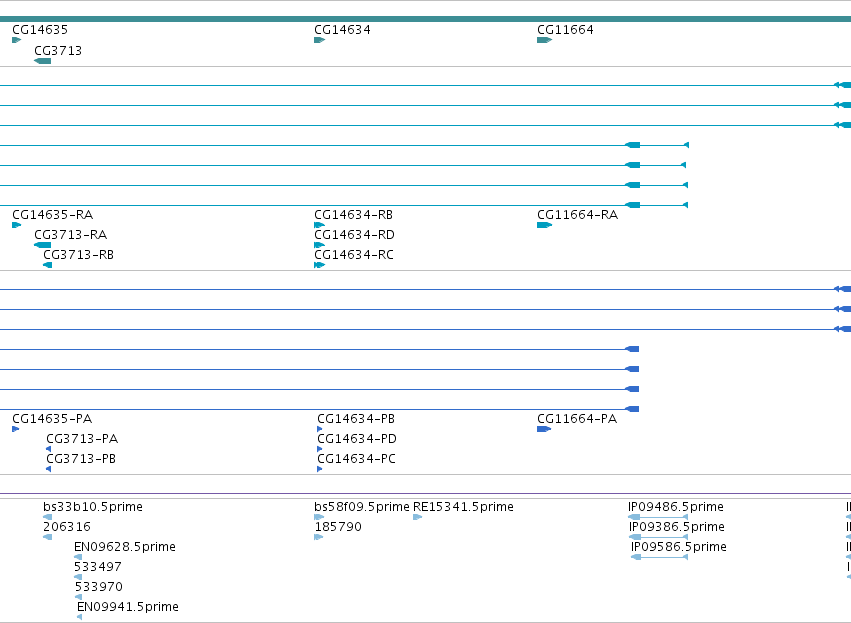Select the CG14634-PB protein glyph
The height and width of the screenshot is (623, 851).
[x=320, y=429]
